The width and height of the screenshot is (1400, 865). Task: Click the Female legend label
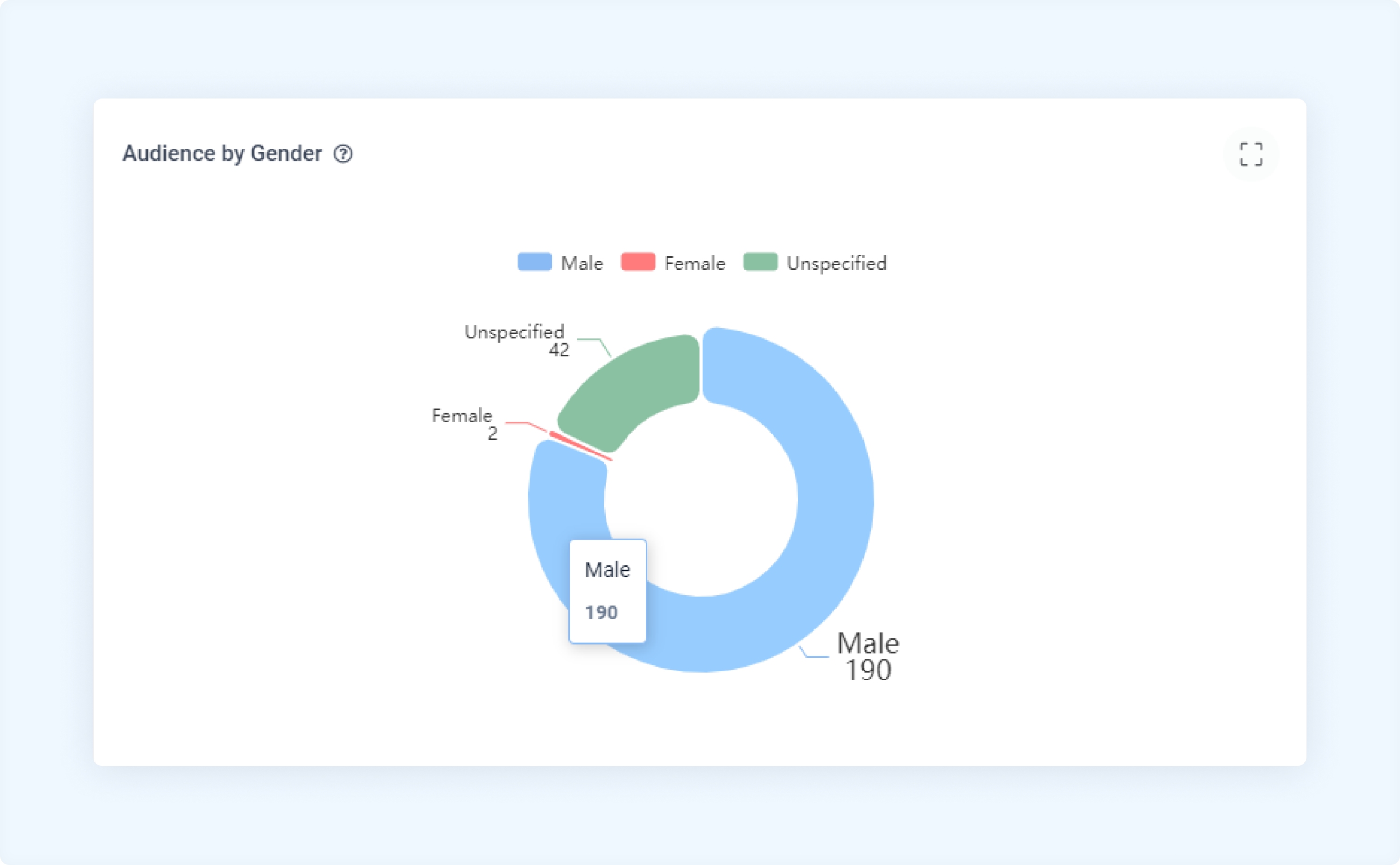[x=695, y=263]
